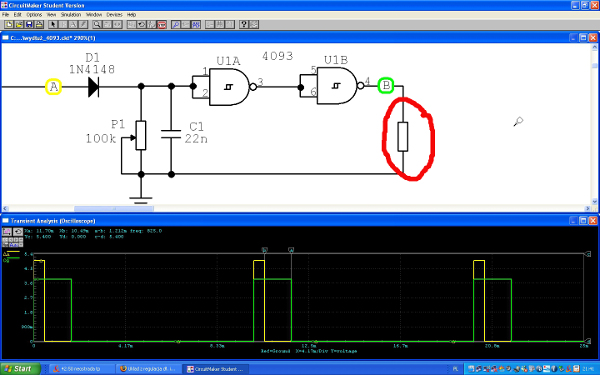Click the Save floppy disk icon
600x375 pixels.
point(29,24)
